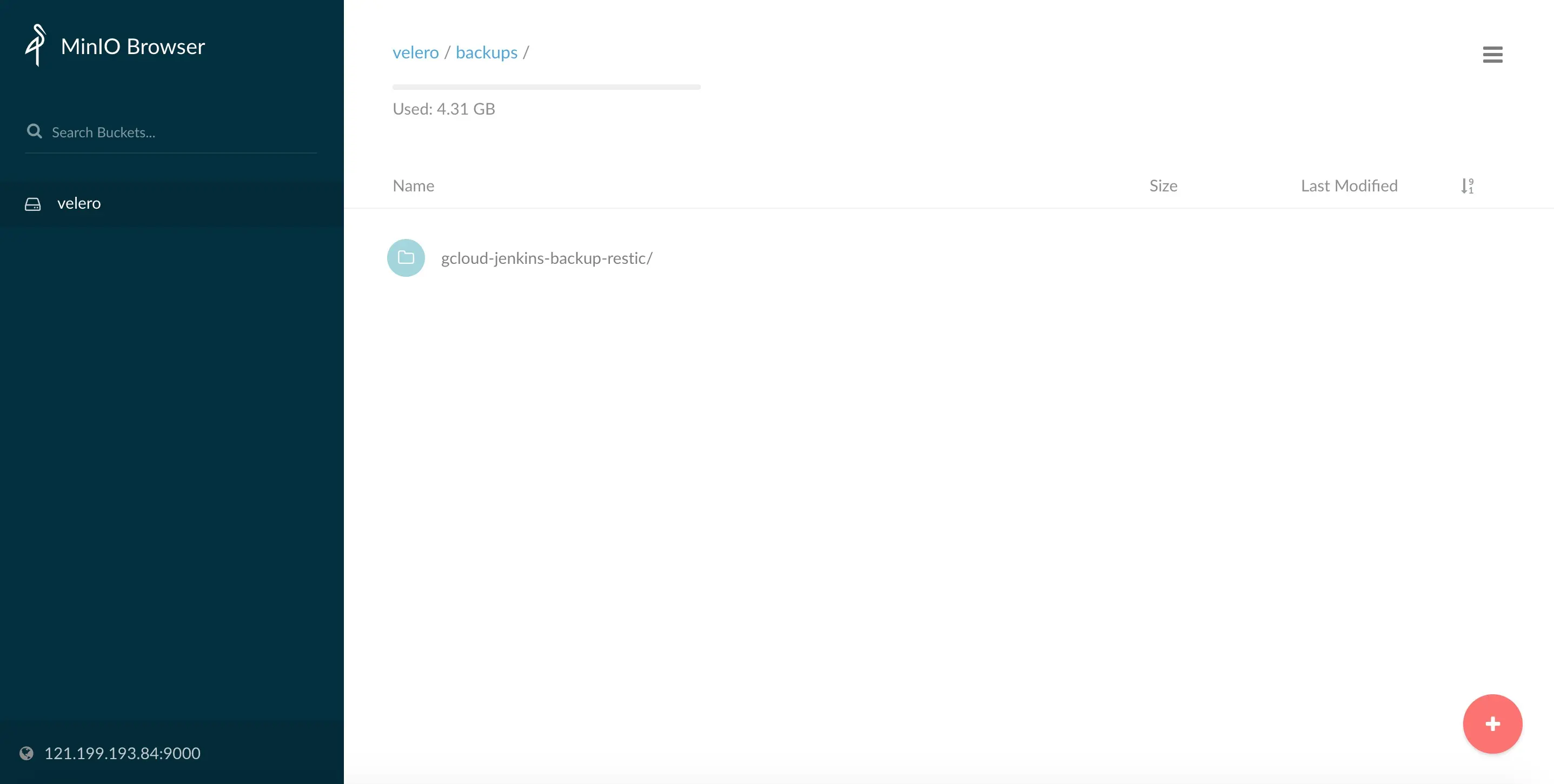The width and height of the screenshot is (1554, 784).
Task: Click the red plus upload button
Action: 1492,723
